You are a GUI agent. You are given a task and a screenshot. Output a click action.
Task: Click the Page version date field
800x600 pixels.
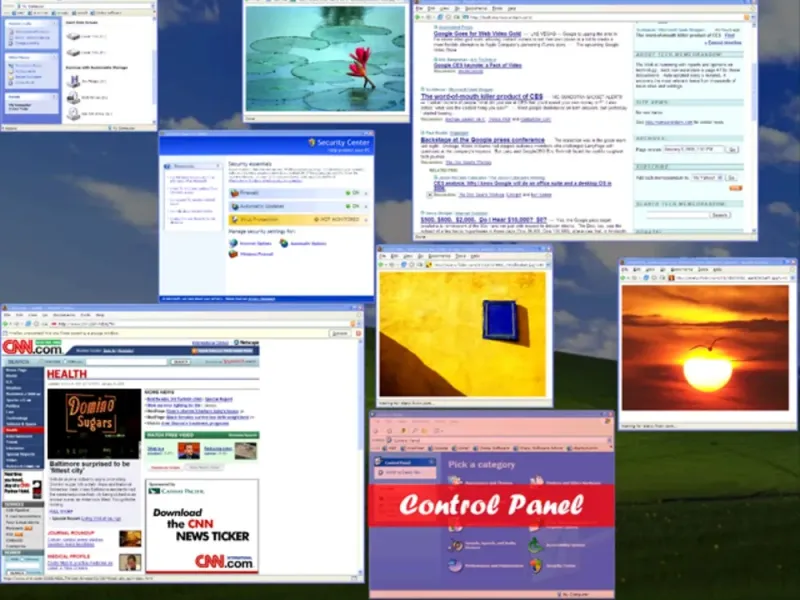pyautogui.click(x=693, y=149)
